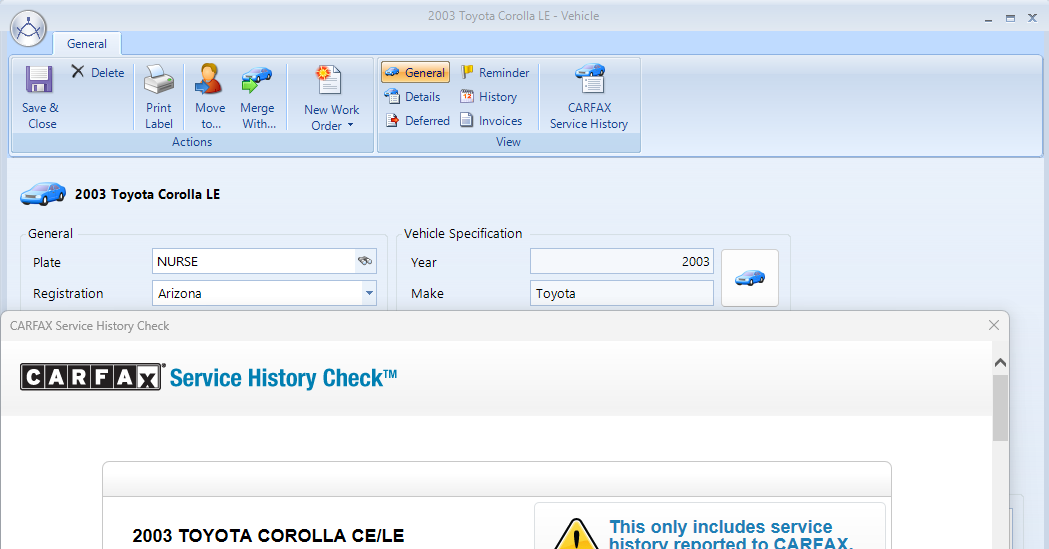Viewport: 1049px width, 549px height.
Task: Select the General ribbon tab
Action: point(86,44)
